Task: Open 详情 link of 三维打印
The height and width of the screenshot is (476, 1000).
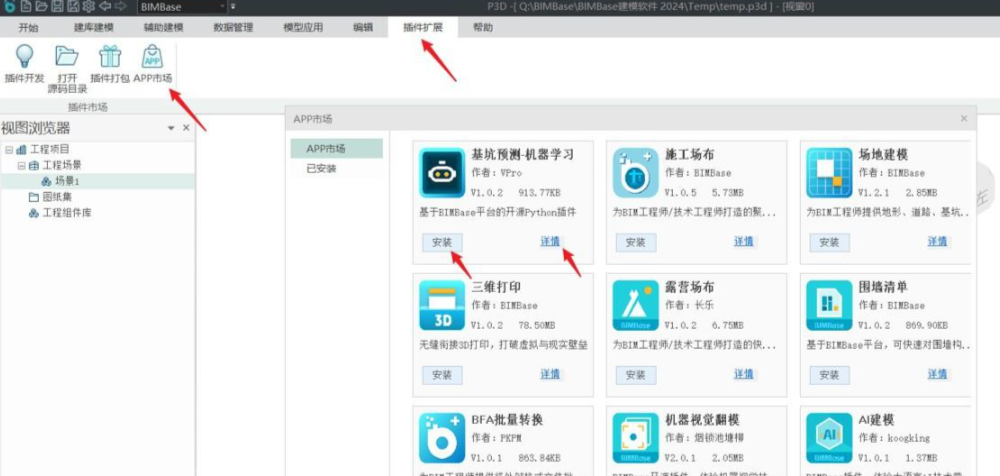Action: click(550, 374)
